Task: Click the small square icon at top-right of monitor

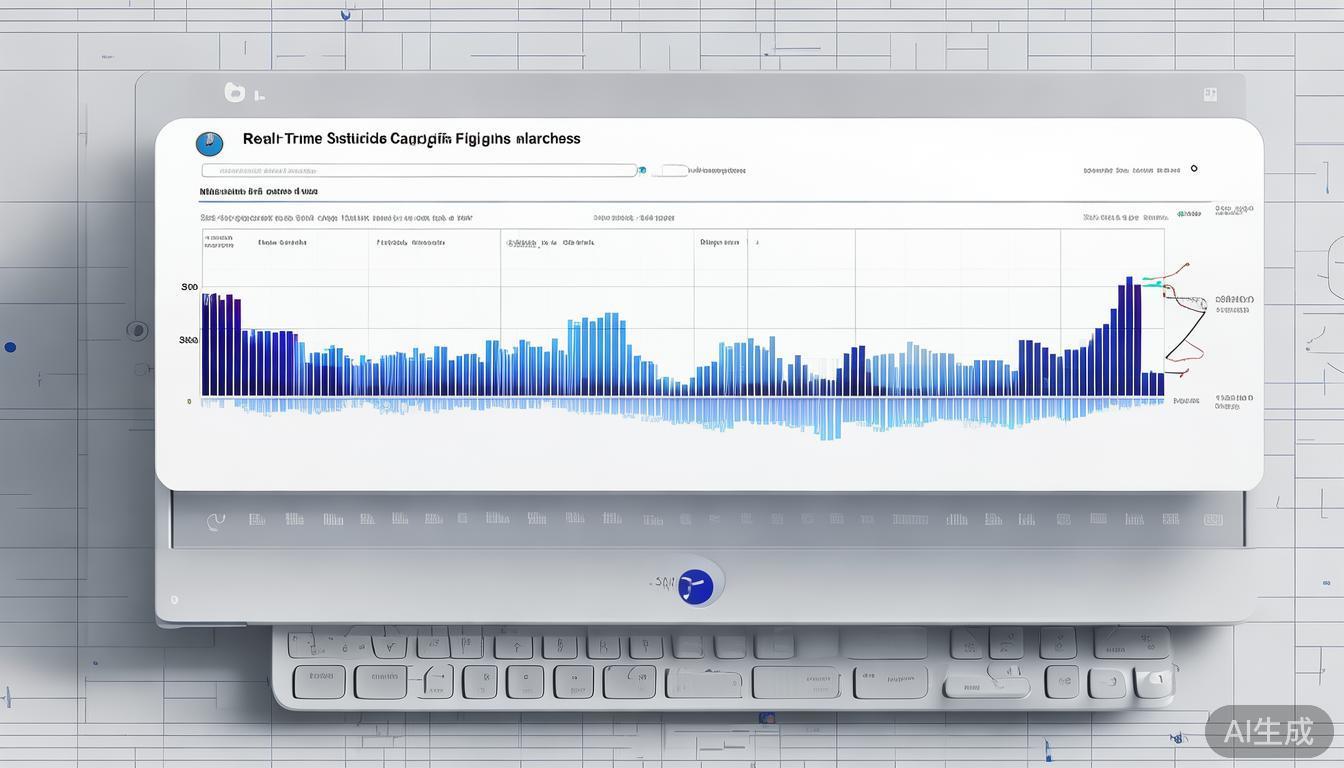Action: pos(1210,94)
